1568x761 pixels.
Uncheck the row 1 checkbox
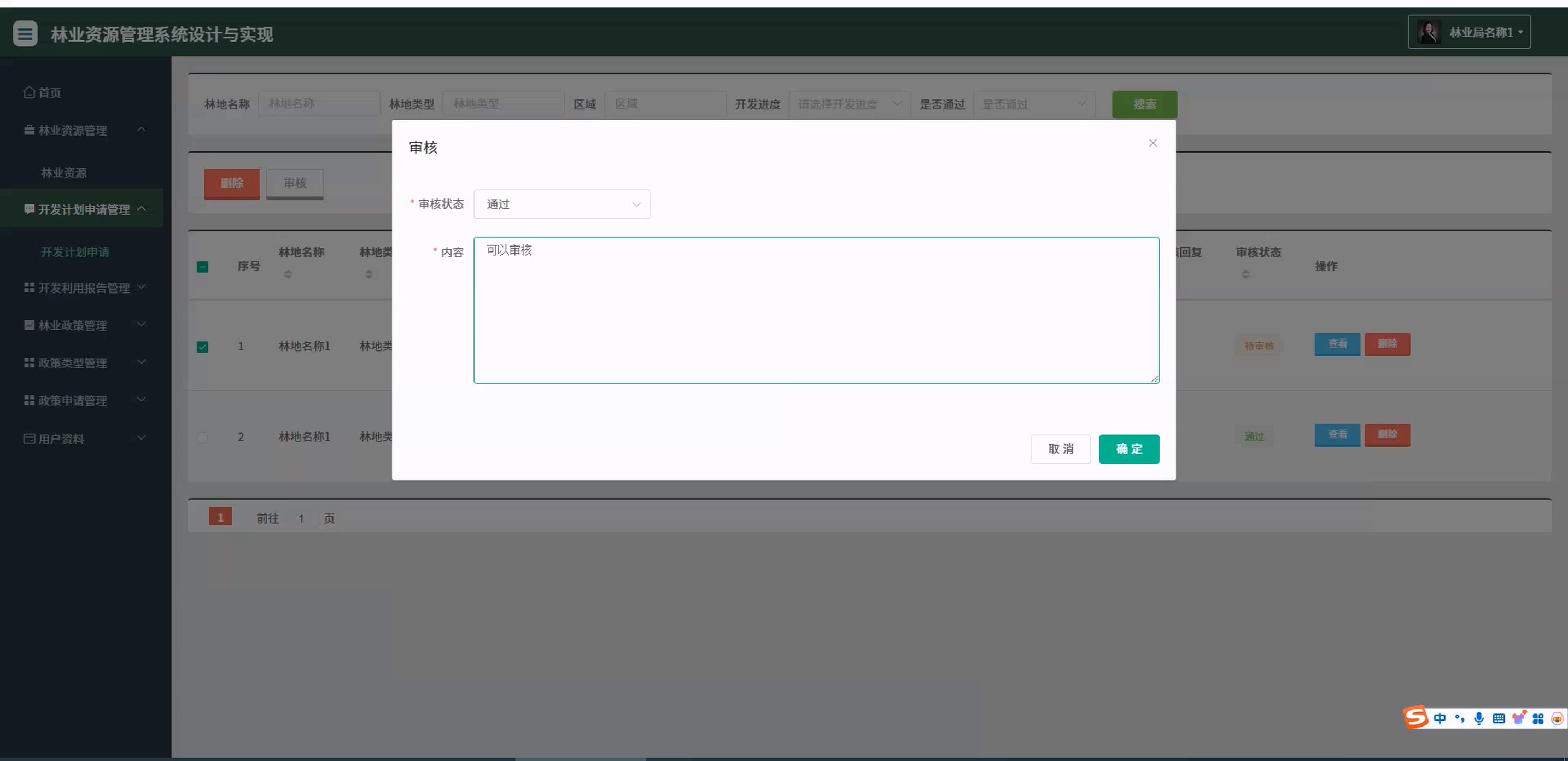[203, 347]
